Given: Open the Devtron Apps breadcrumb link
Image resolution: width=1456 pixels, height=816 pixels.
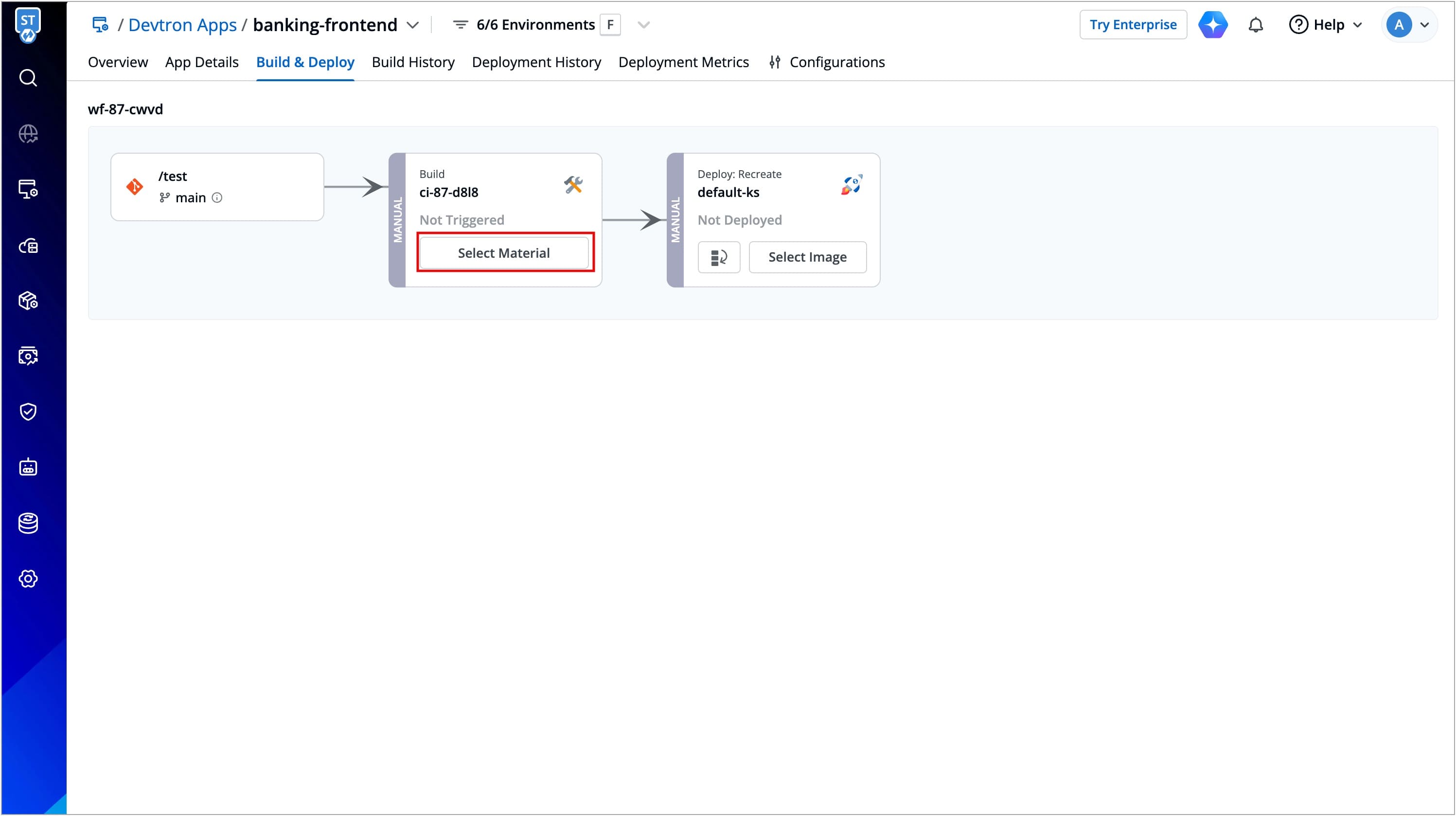Looking at the screenshot, I should 182,25.
